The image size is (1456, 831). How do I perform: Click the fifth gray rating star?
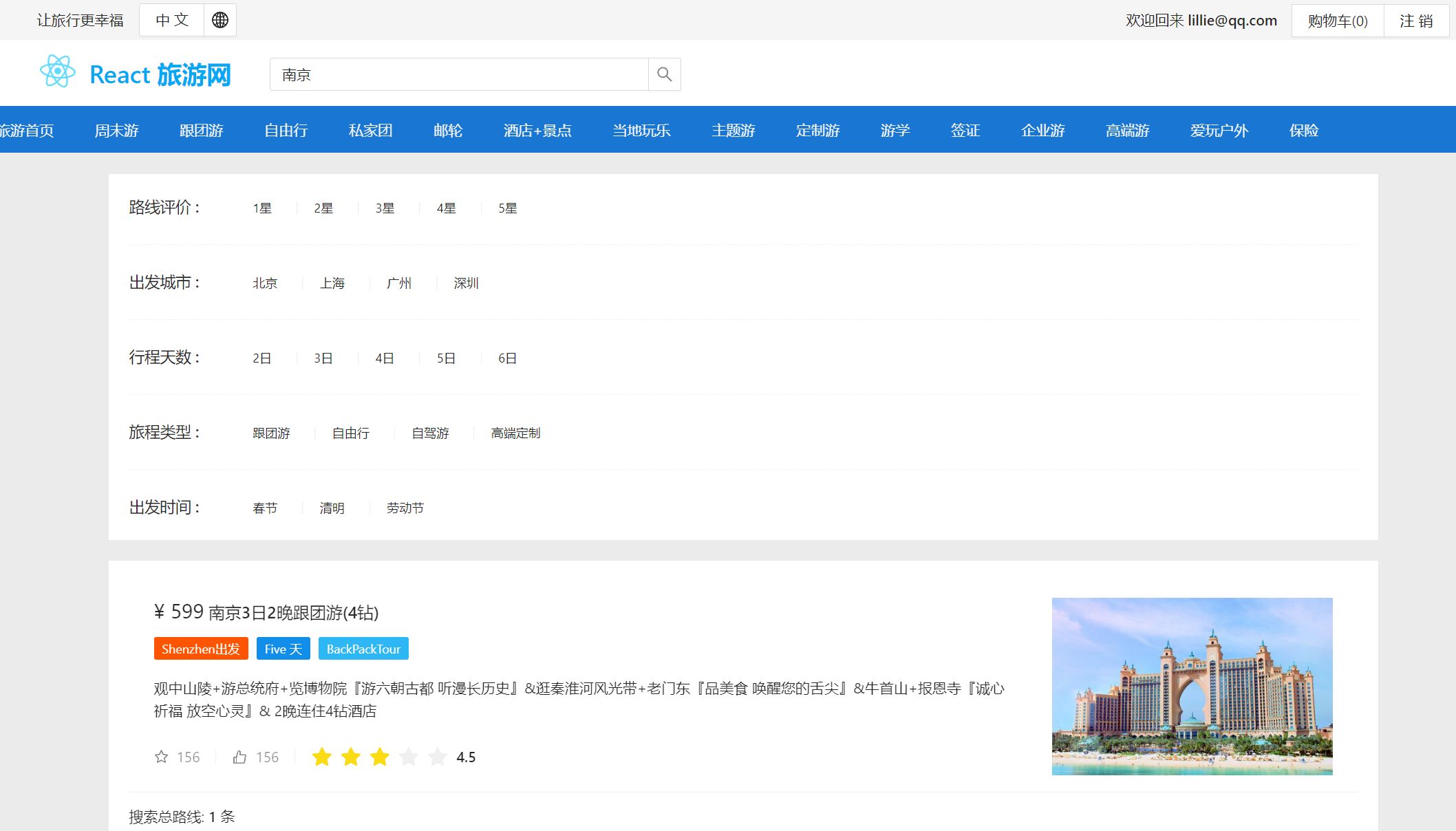click(x=437, y=757)
